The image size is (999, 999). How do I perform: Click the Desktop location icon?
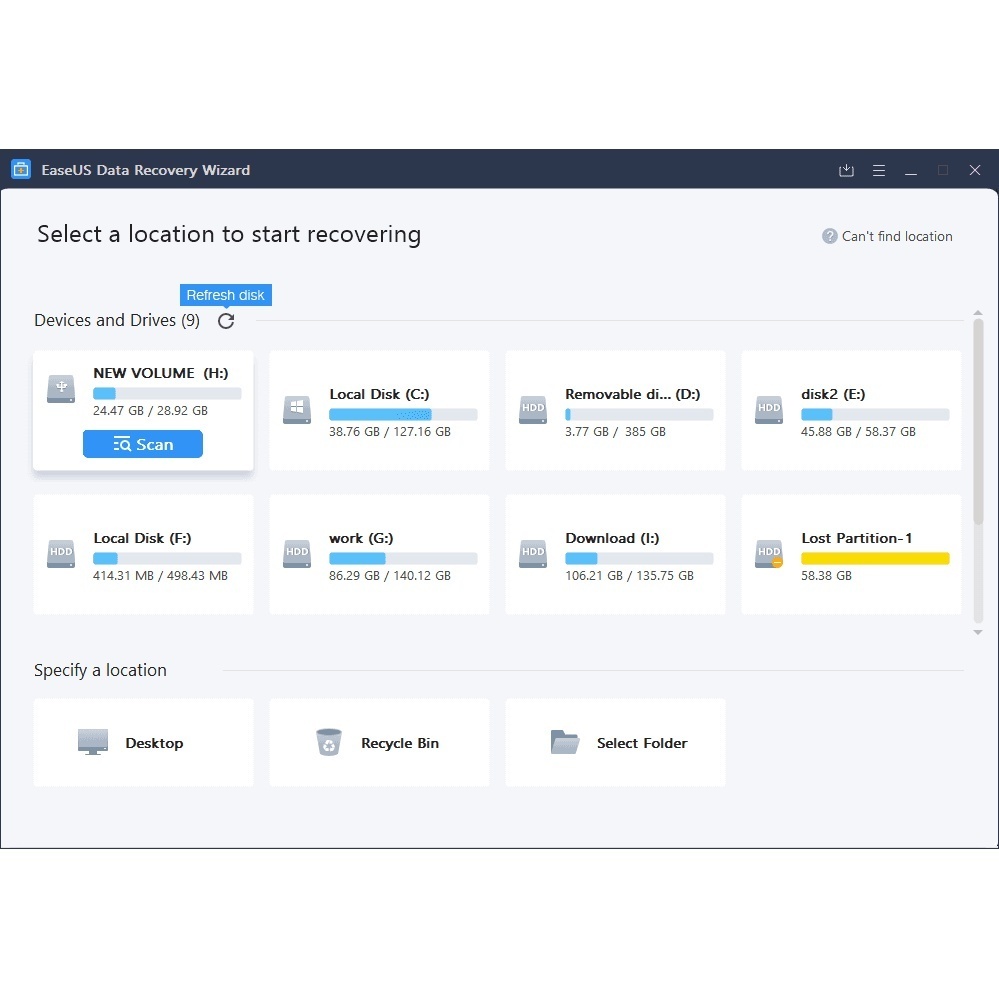coord(93,742)
